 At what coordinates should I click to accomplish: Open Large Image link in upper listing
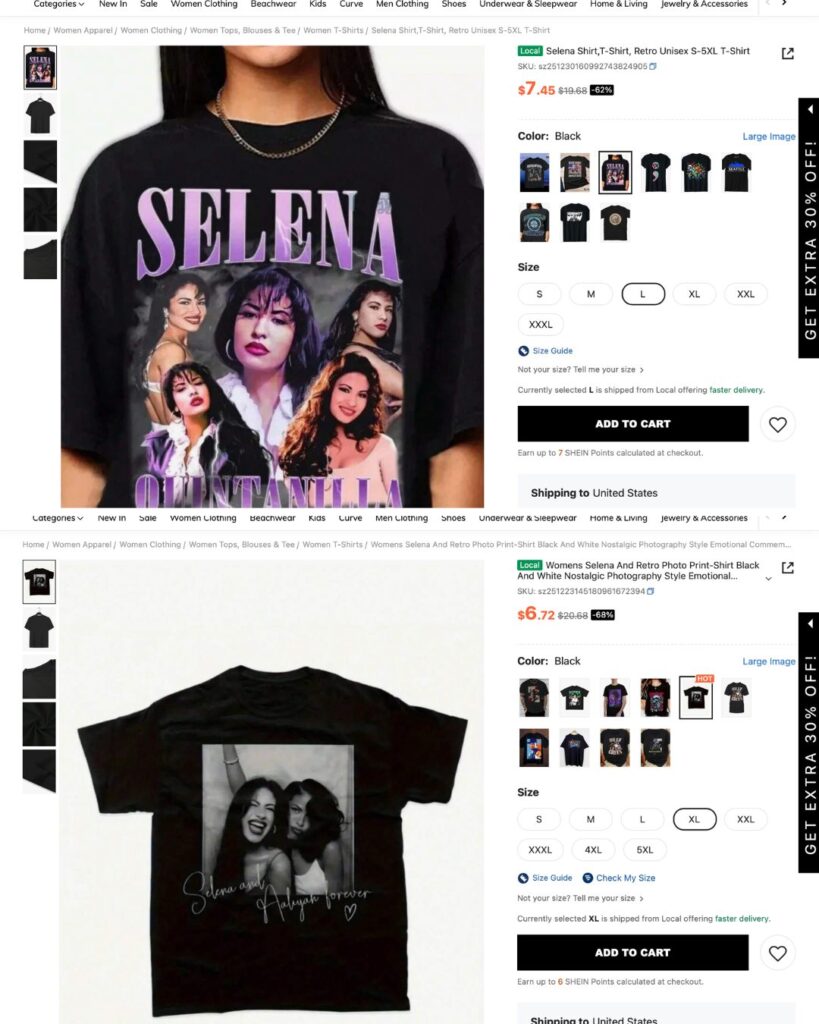coord(769,136)
